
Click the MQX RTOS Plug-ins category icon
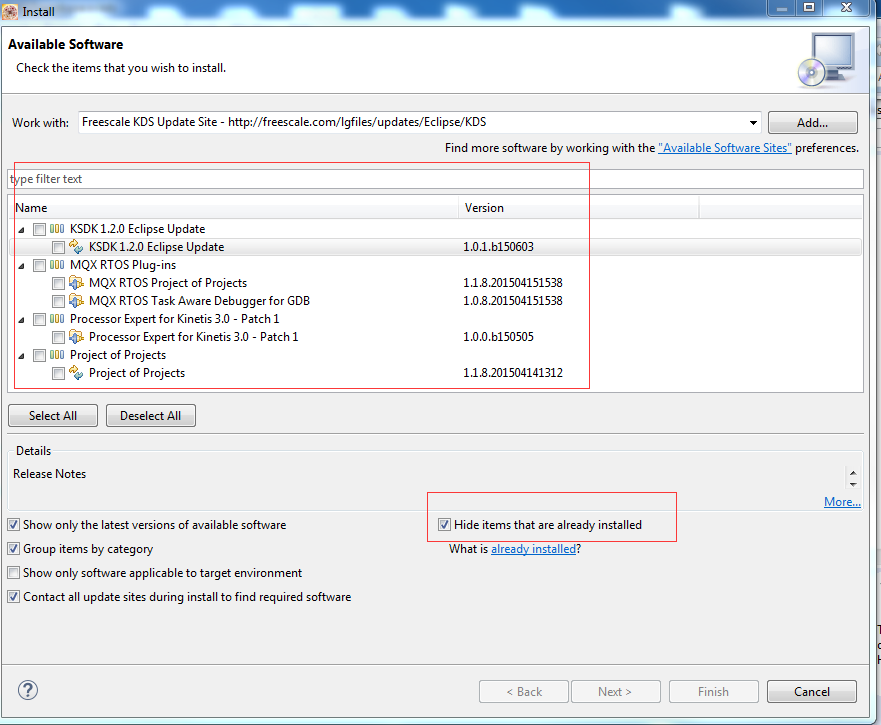click(x=57, y=265)
